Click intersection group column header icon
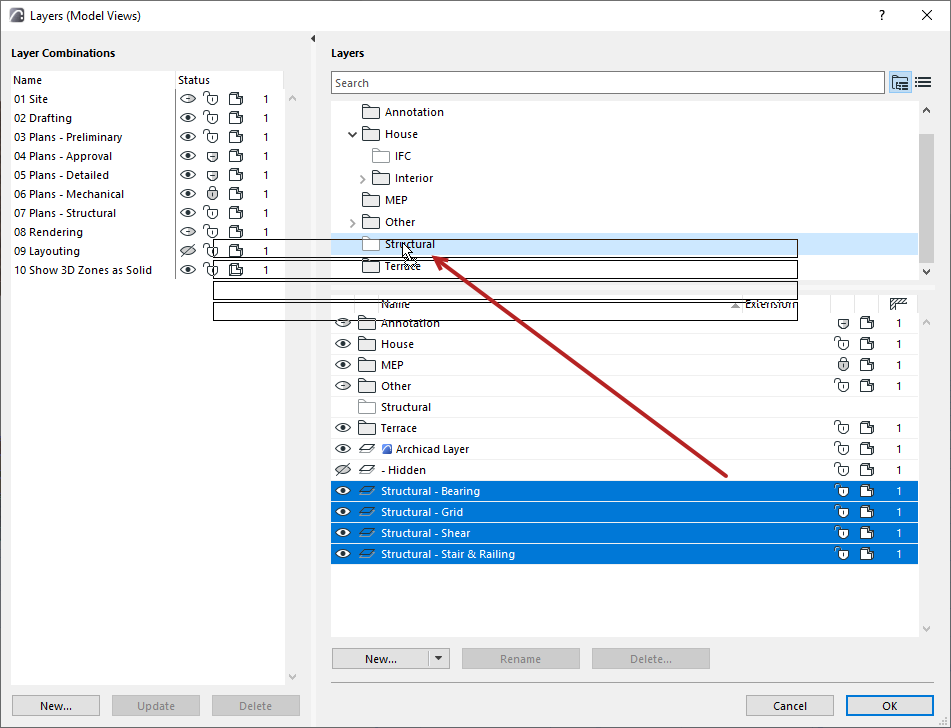This screenshot has width=951, height=728. pyautogui.click(x=898, y=303)
